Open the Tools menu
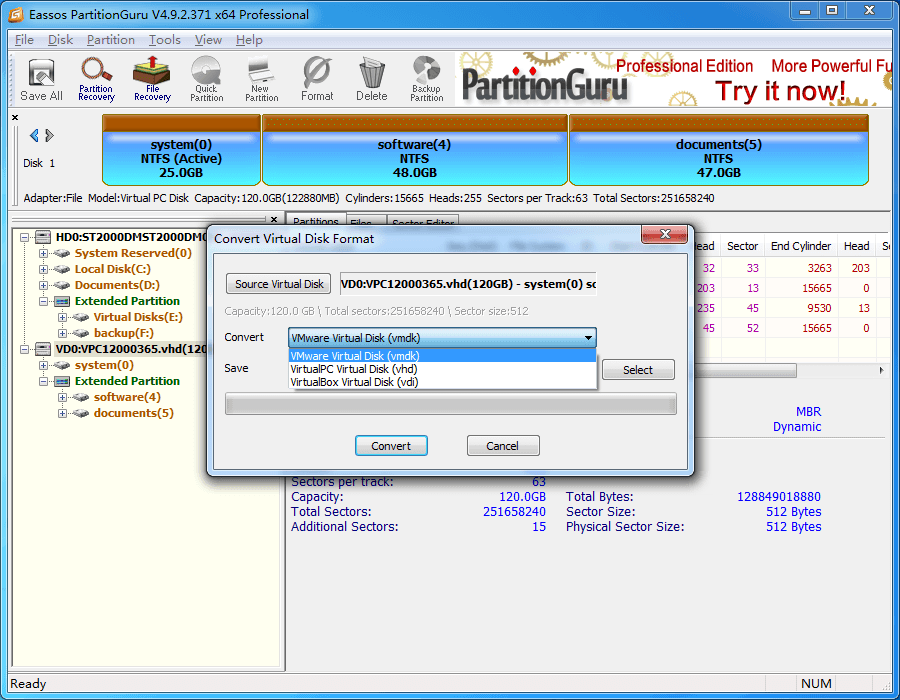This screenshot has height=700, width=900. coord(165,40)
